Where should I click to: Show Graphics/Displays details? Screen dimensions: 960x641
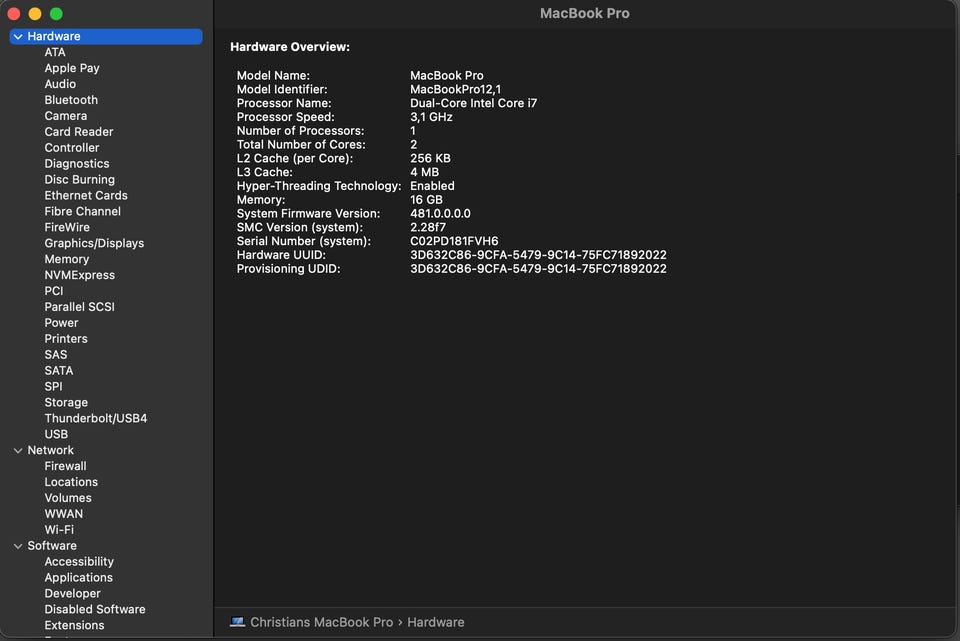(94, 243)
